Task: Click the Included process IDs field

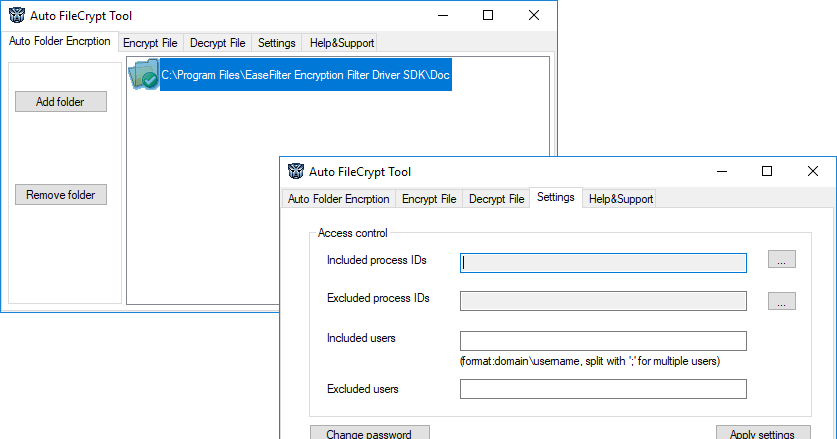Action: pos(603,263)
